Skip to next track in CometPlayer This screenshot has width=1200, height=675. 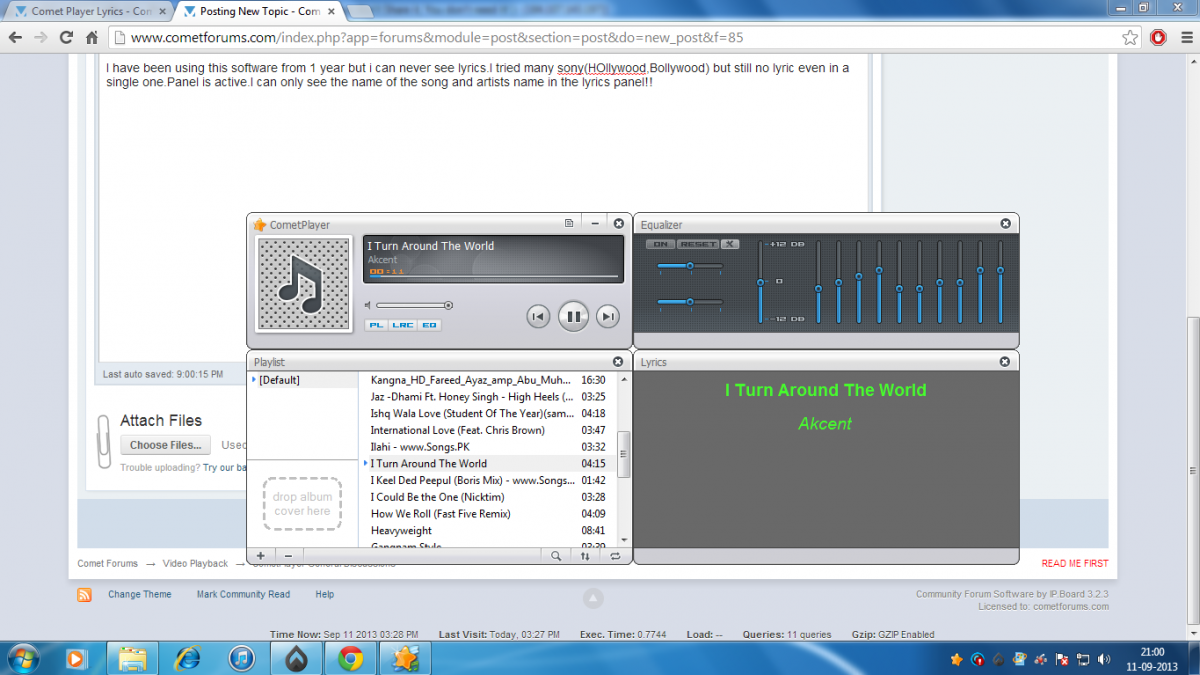click(x=608, y=317)
